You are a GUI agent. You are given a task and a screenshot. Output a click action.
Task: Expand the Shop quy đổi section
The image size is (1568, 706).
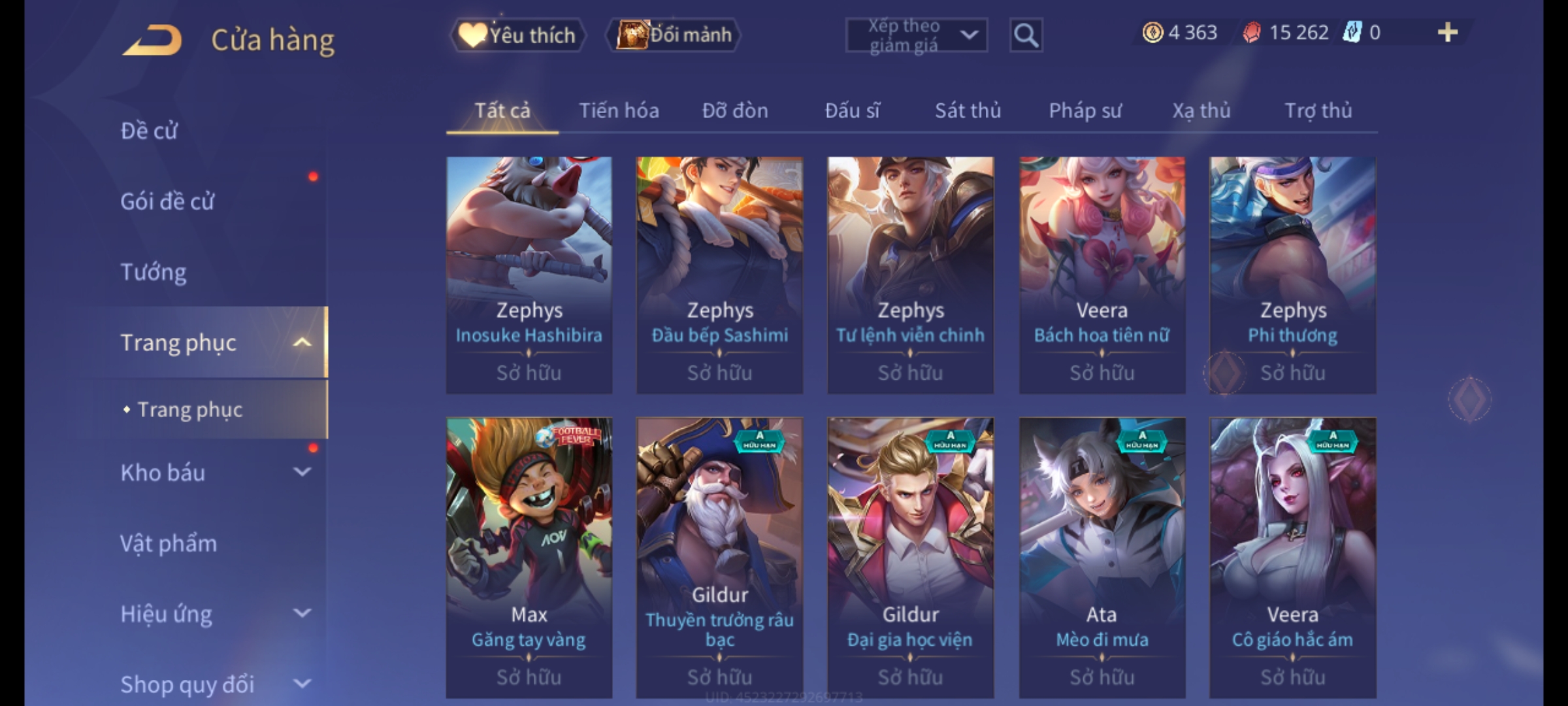(302, 684)
